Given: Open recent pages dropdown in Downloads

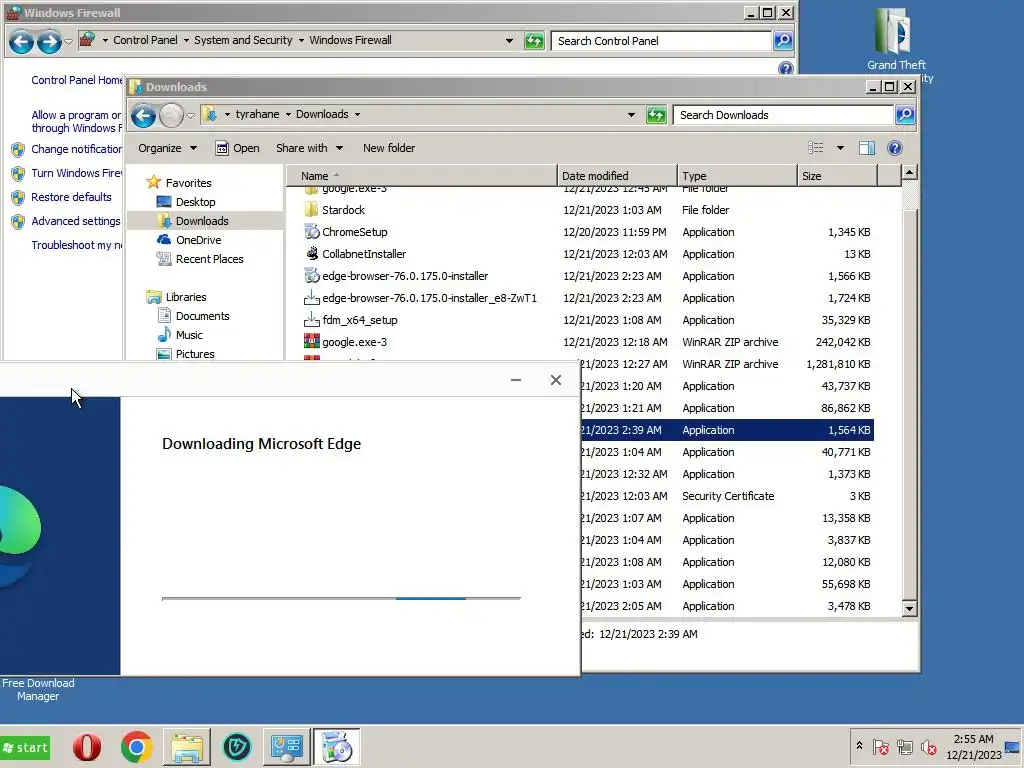Looking at the screenshot, I should (x=190, y=116).
